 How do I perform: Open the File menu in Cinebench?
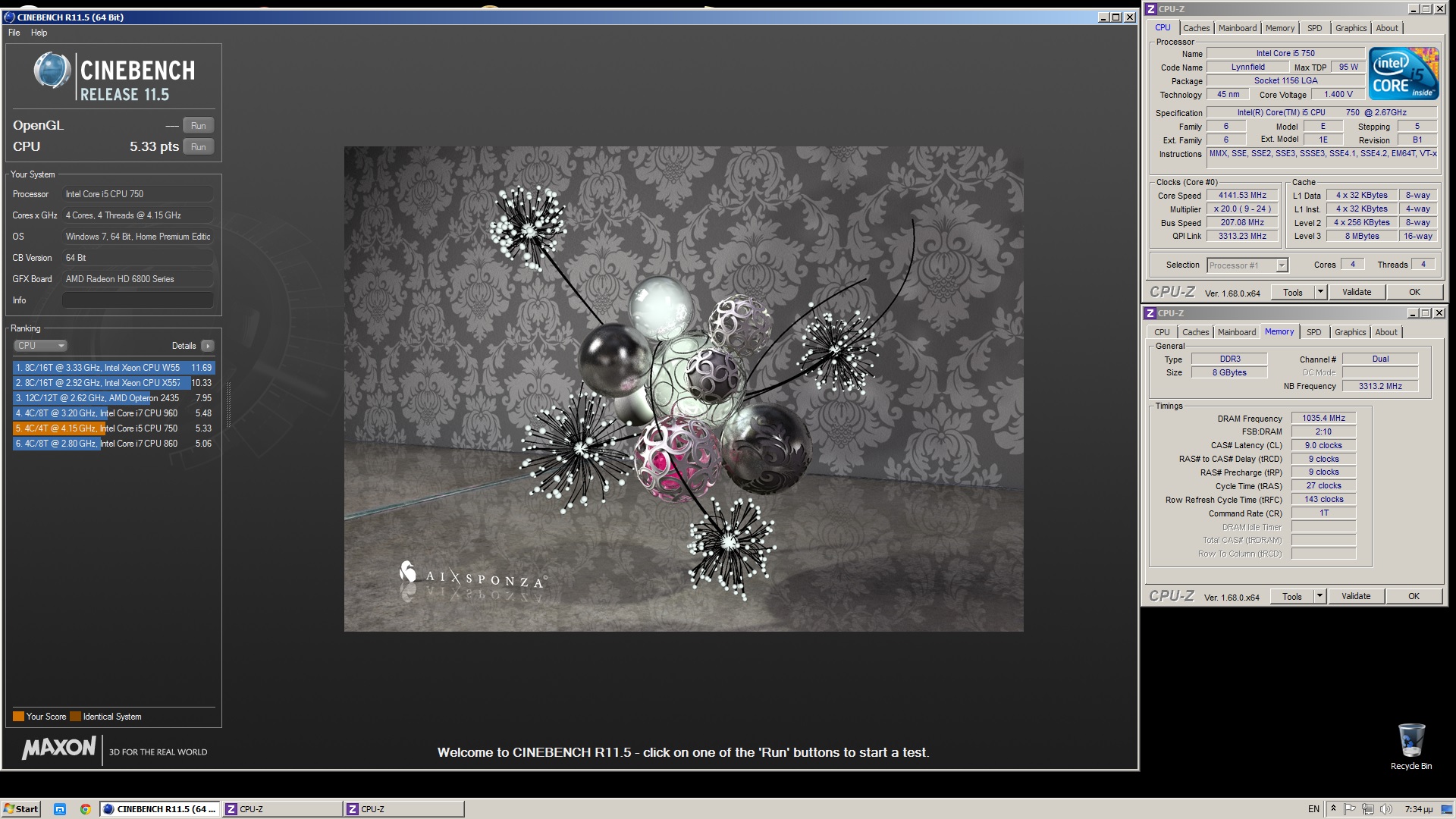point(14,33)
